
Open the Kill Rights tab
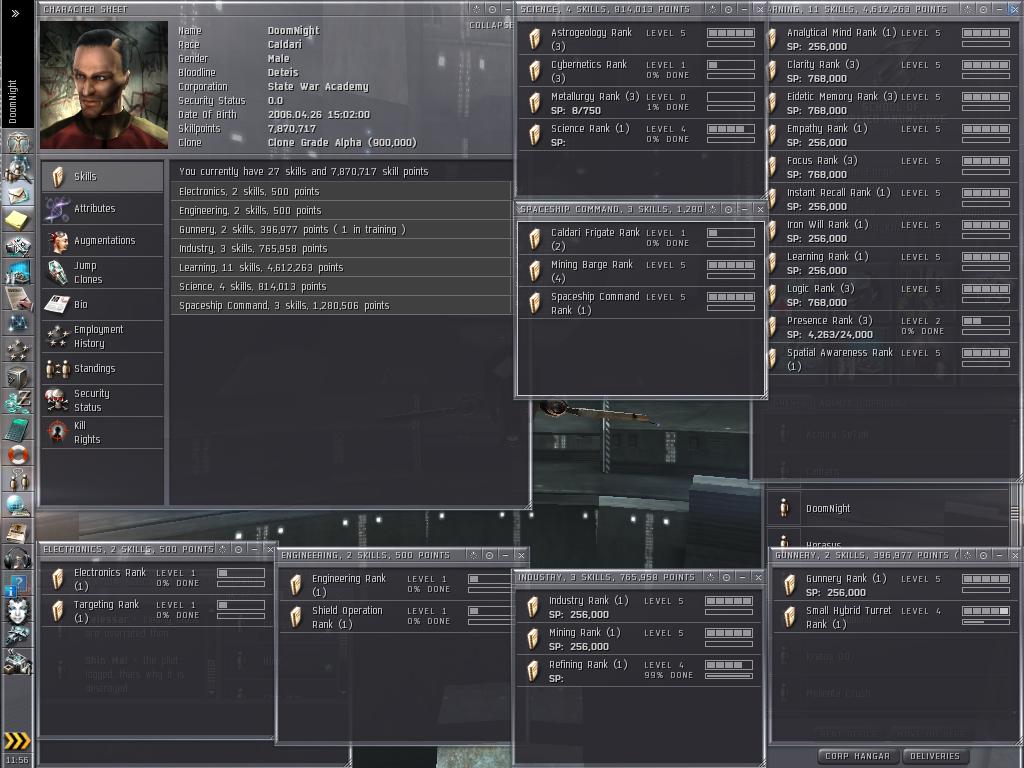[103, 432]
